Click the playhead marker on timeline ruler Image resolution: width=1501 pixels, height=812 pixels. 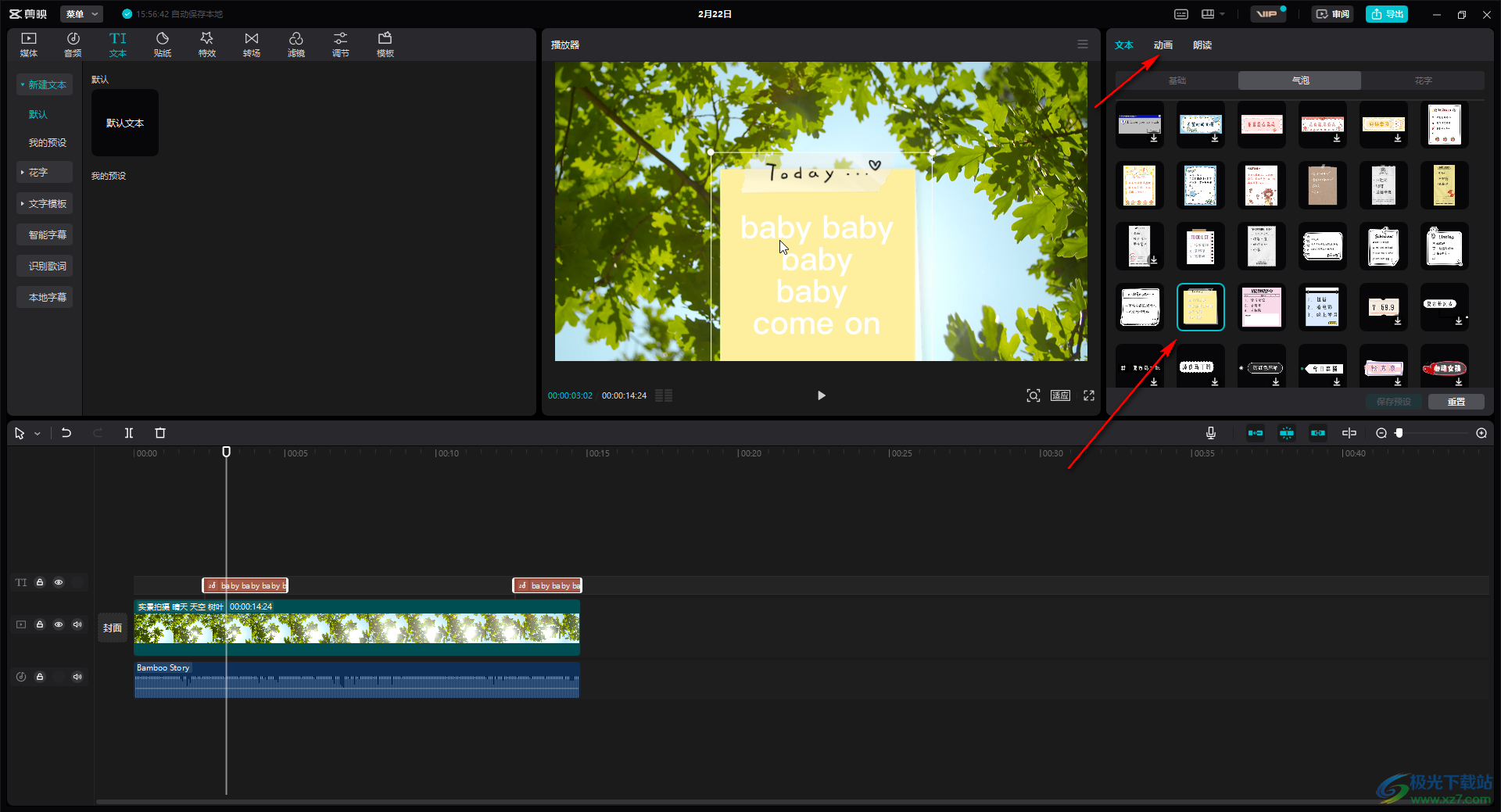click(x=226, y=452)
